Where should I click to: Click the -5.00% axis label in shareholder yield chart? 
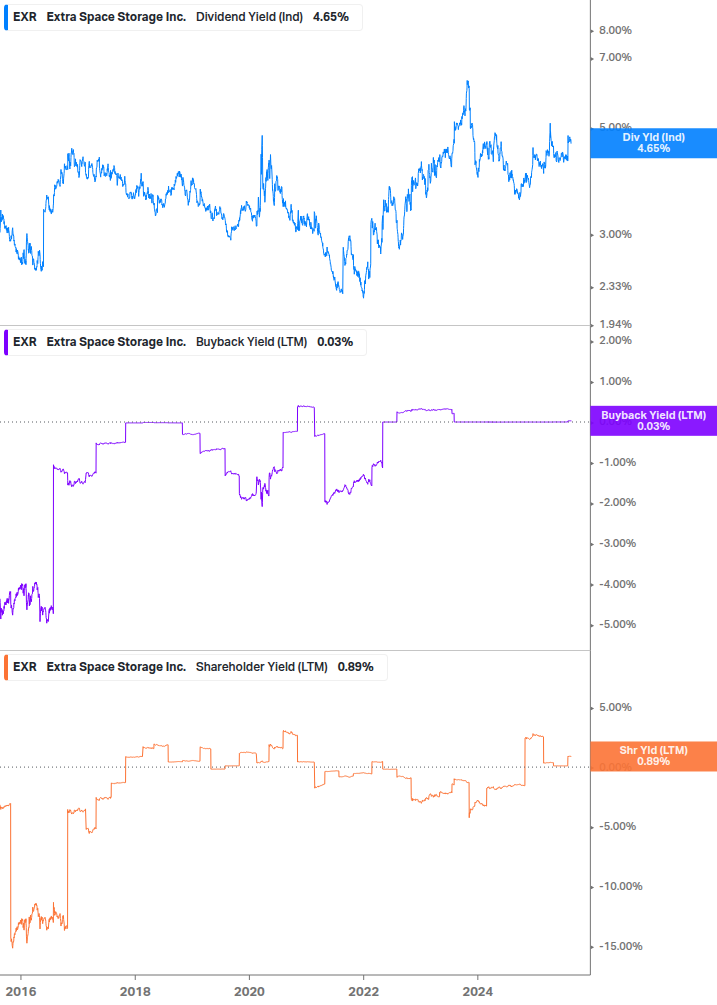[x=618, y=826]
